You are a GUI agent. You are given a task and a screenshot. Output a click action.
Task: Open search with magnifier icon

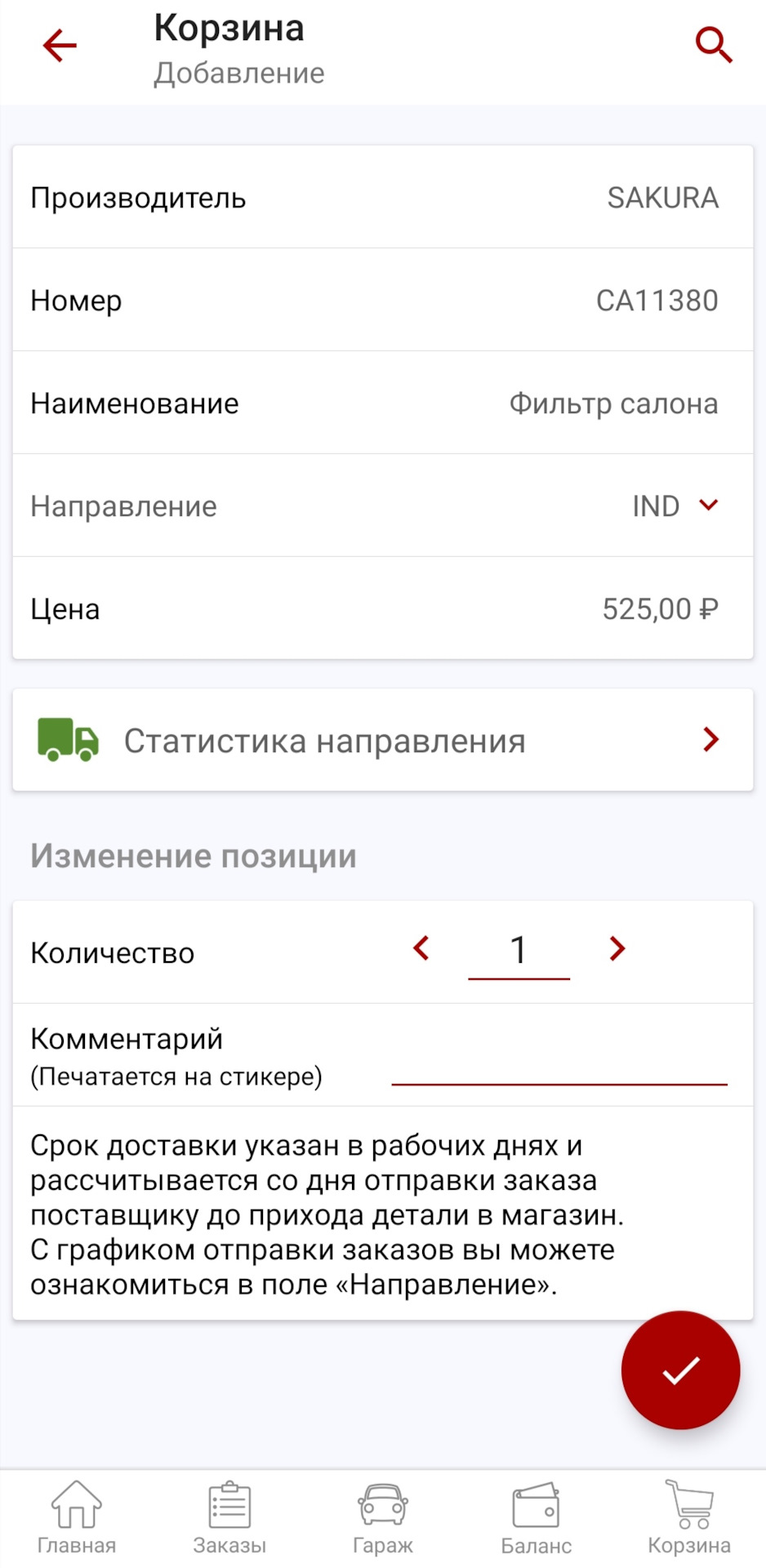click(713, 45)
